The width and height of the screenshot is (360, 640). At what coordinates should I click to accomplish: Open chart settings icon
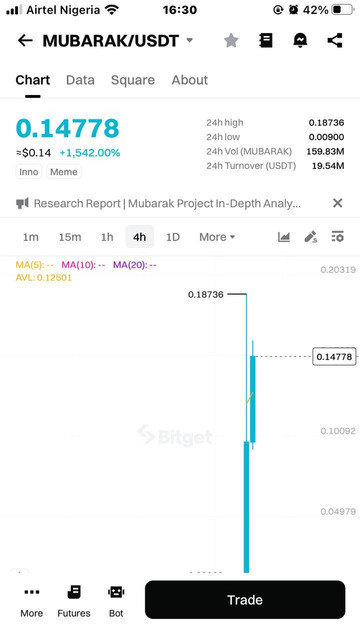[x=338, y=237]
